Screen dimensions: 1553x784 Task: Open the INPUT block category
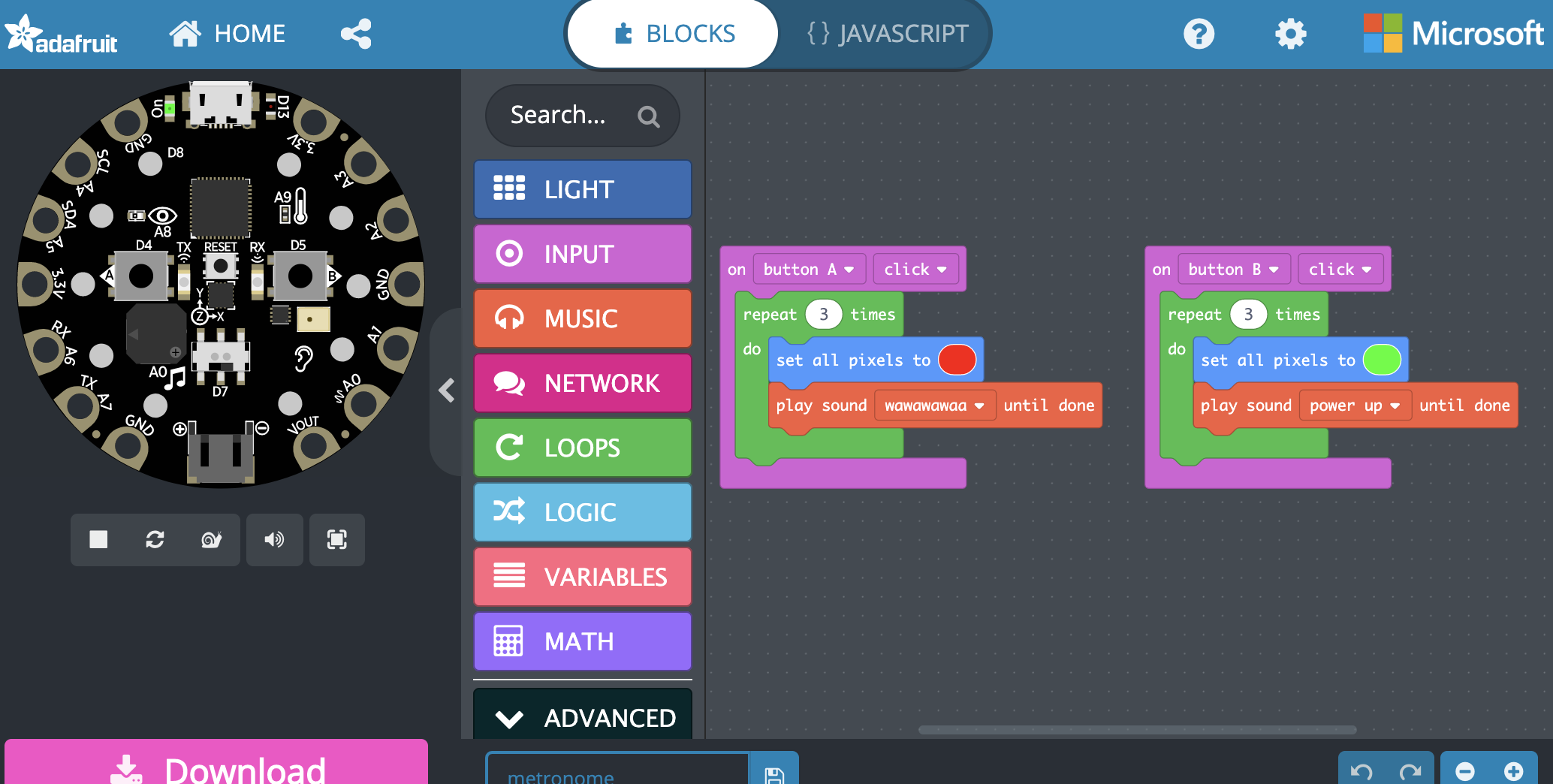[583, 254]
